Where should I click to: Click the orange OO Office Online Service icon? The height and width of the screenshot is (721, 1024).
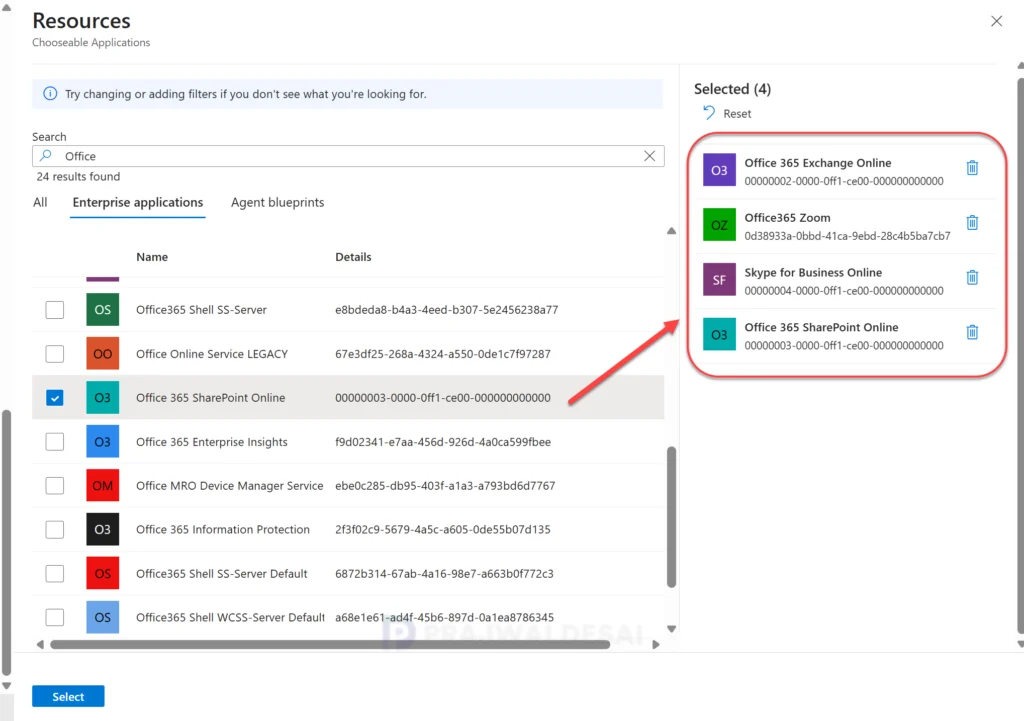tap(103, 354)
